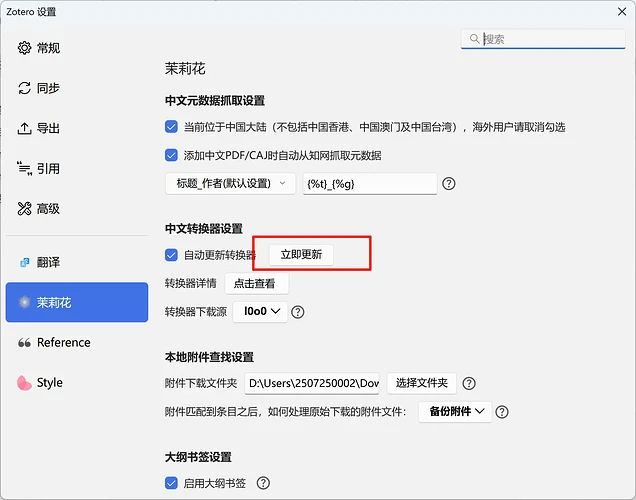Screen dimensions: 636x500
Task: Click help icon next to {%t}_{%g} field
Action: tap(449, 184)
